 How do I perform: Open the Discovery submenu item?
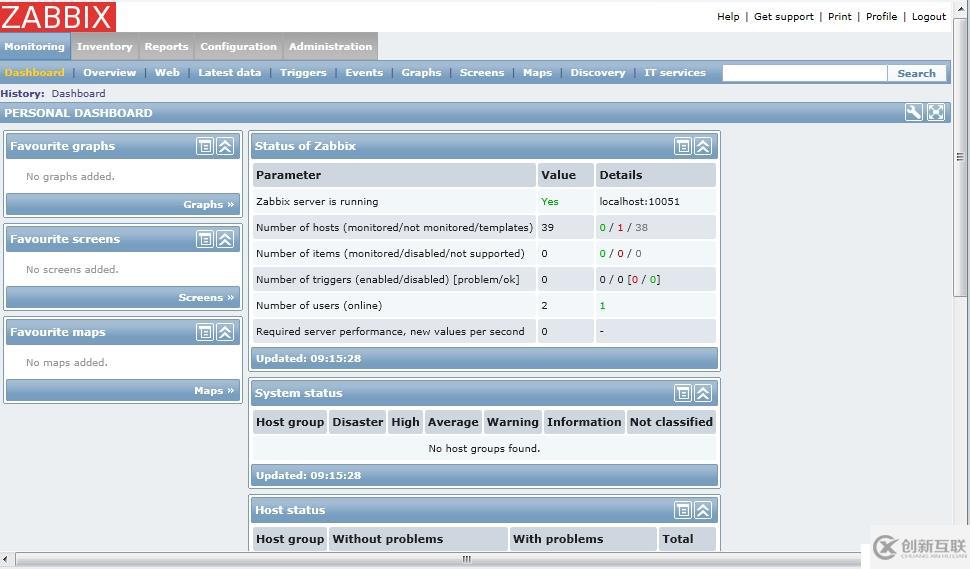pyautogui.click(x=598, y=72)
